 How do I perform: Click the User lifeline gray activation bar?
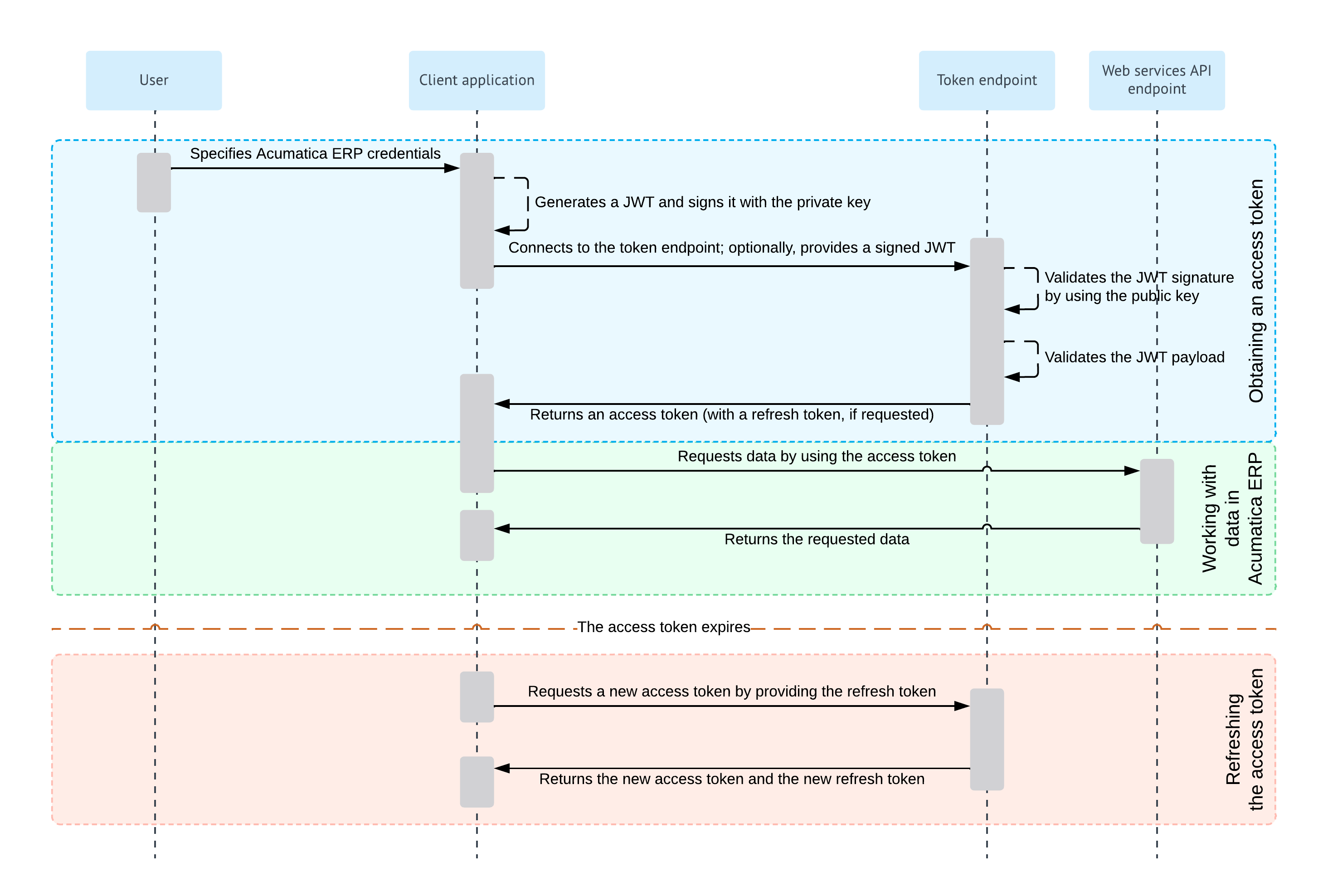[154, 182]
